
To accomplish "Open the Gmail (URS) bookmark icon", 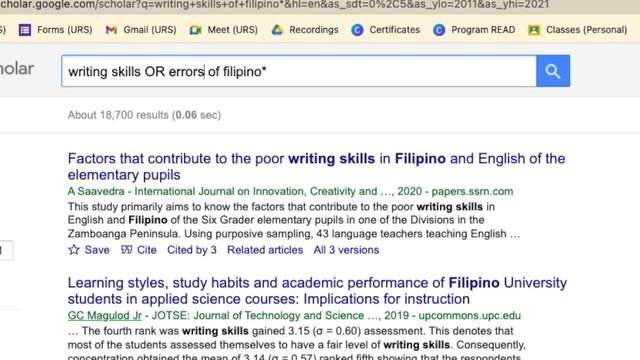I will pyautogui.click(x=111, y=30).
